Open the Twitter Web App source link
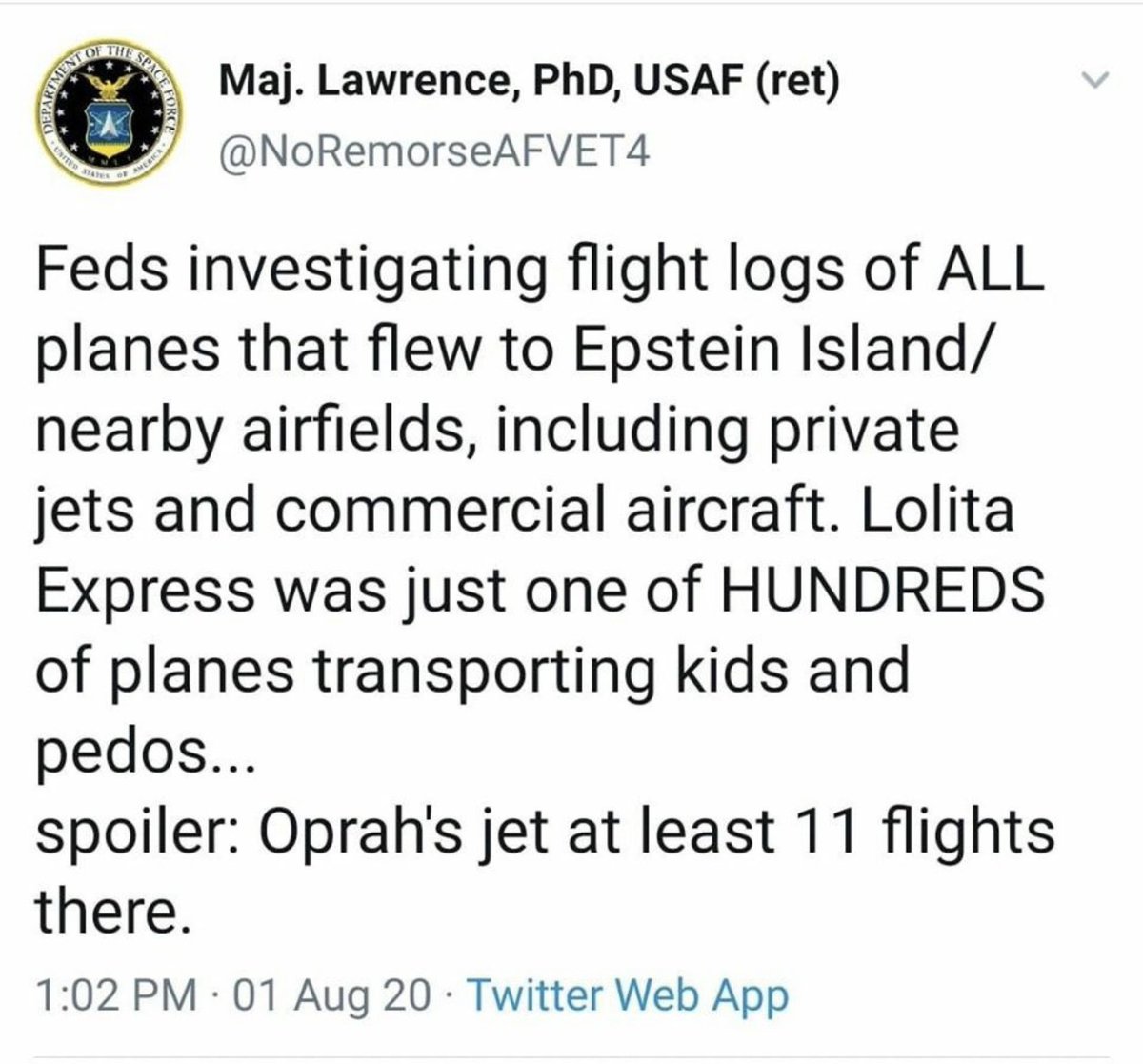 (x=630, y=995)
